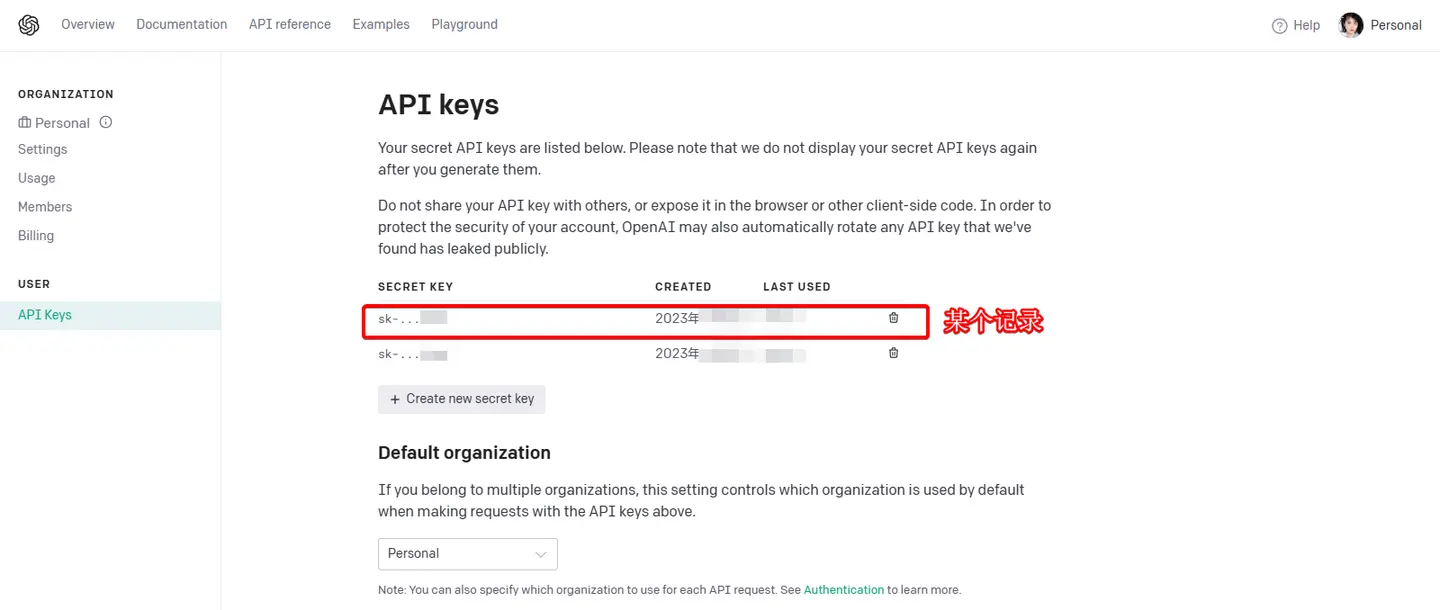
Task: Click the info icon next to Personal
Action: coord(103,122)
